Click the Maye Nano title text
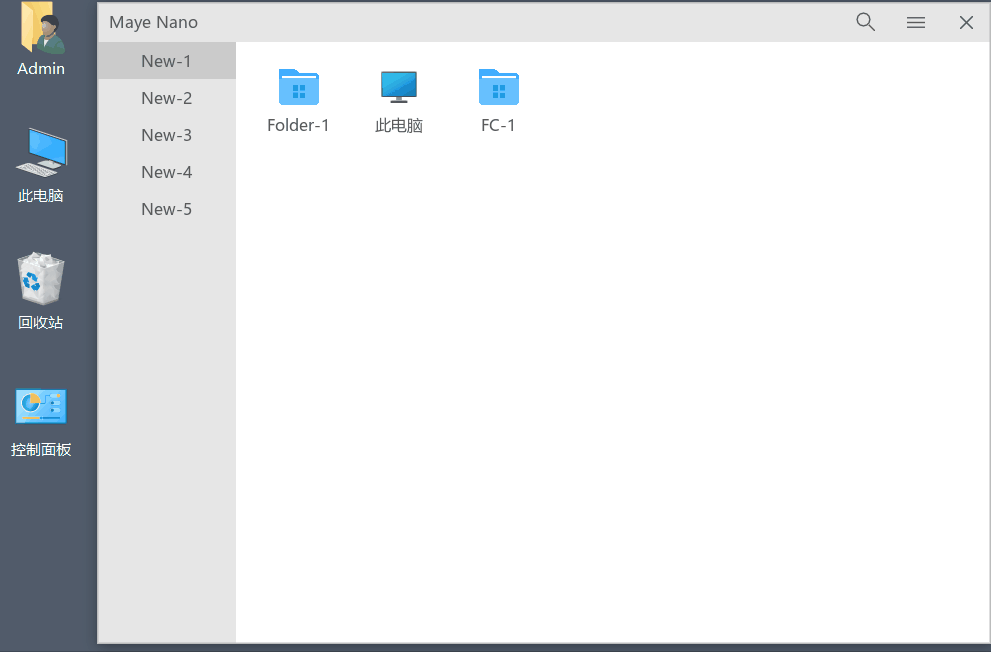The width and height of the screenshot is (991, 652). (153, 22)
